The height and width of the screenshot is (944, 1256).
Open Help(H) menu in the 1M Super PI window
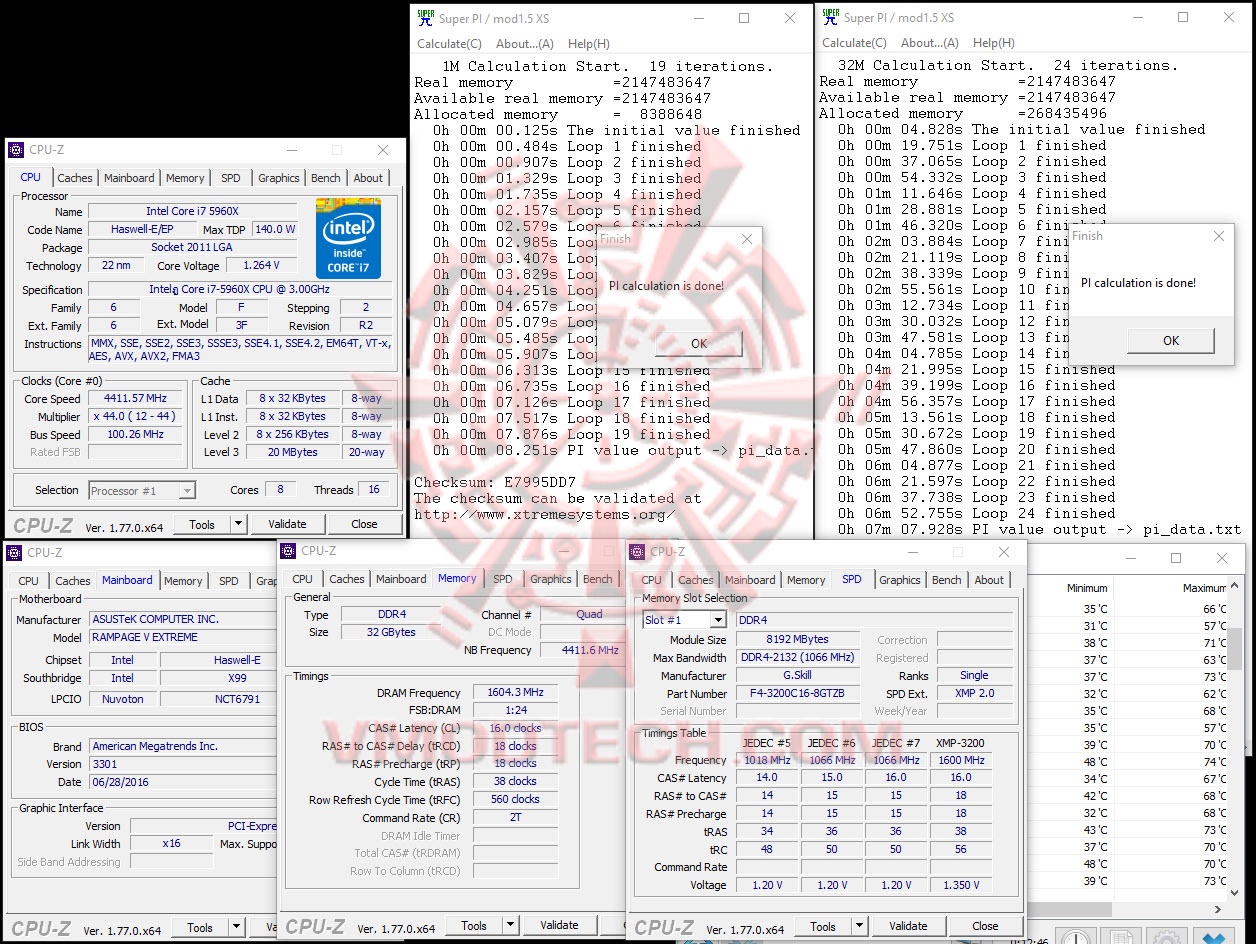[588, 43]
